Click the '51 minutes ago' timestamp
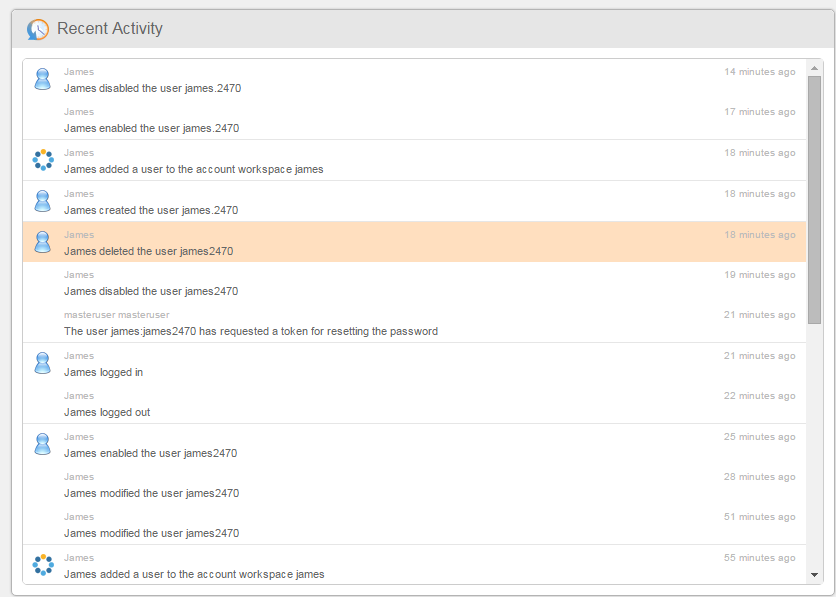This screenshot has width=836, height=597. (x=759, y=517)
